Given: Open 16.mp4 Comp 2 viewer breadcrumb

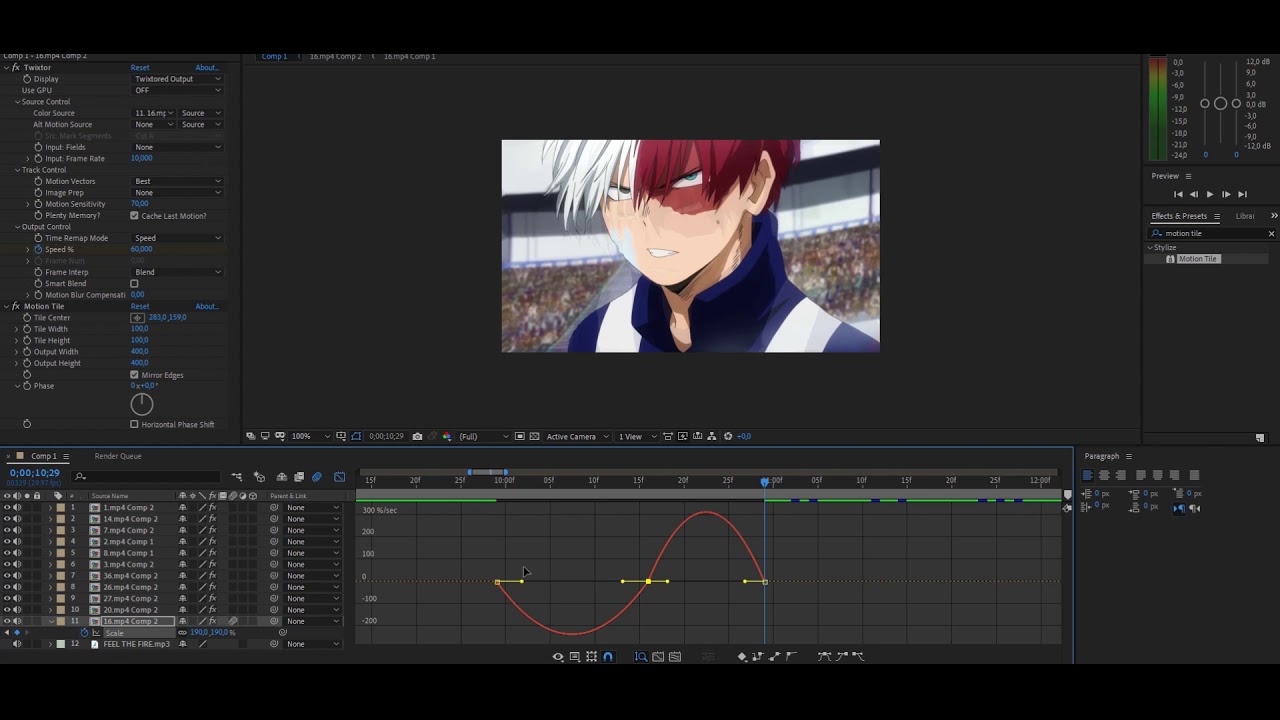Looking at the screenshot, I should [335, 56].
